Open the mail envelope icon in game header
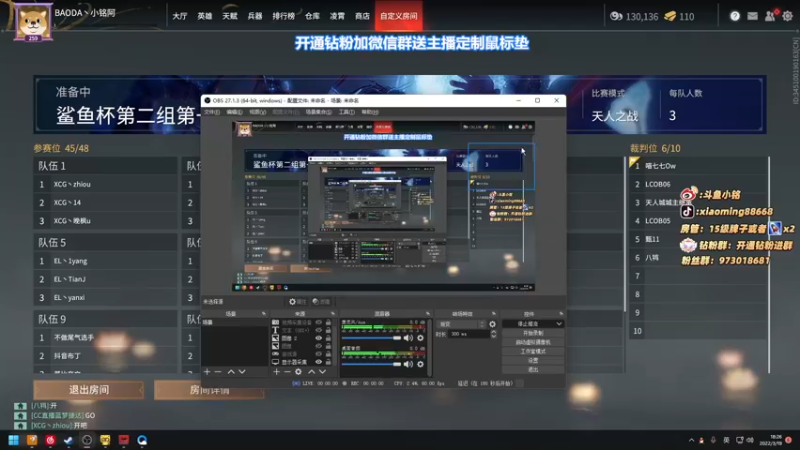 [753, 16]
